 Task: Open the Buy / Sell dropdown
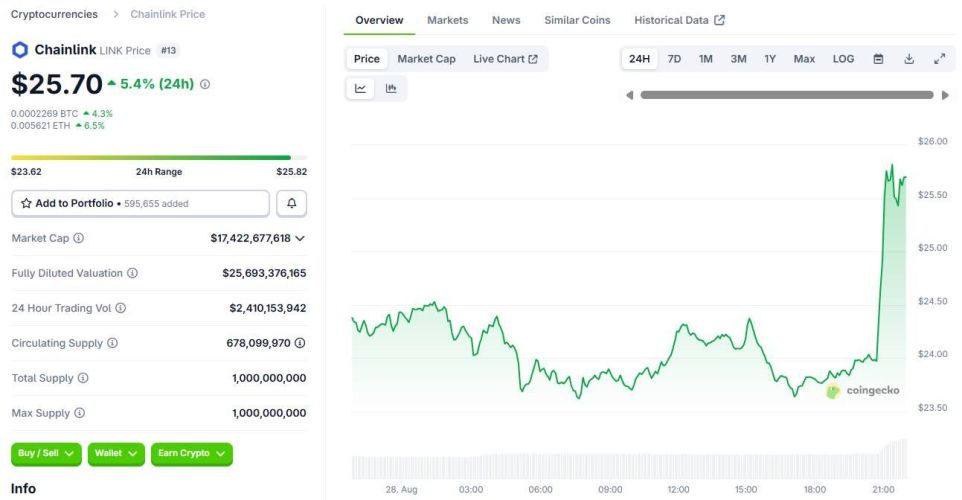click(47, 453)
